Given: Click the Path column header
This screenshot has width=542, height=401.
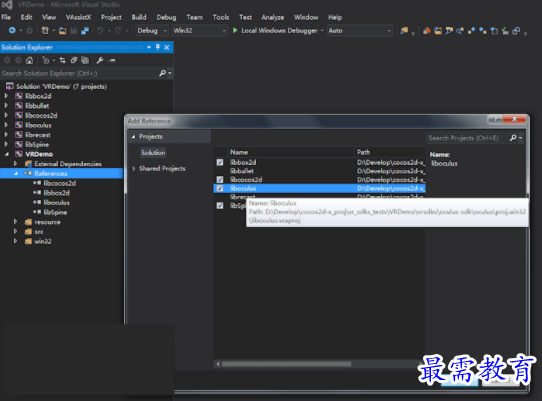Looking at the screenshot, I should [x=390, y=152].
